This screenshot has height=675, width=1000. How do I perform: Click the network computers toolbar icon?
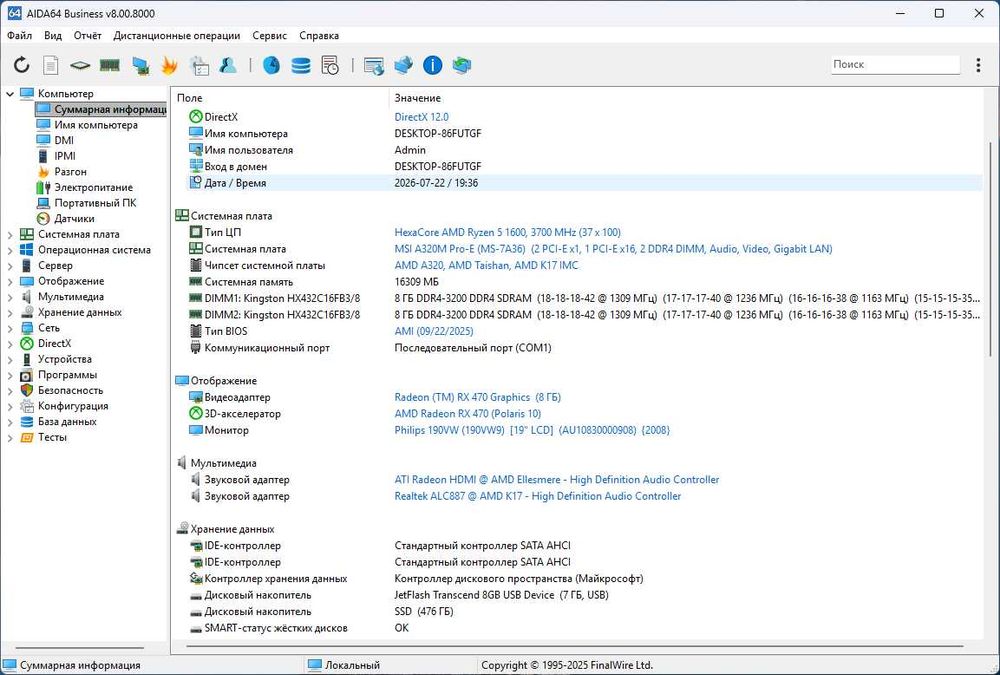point(140,65)
